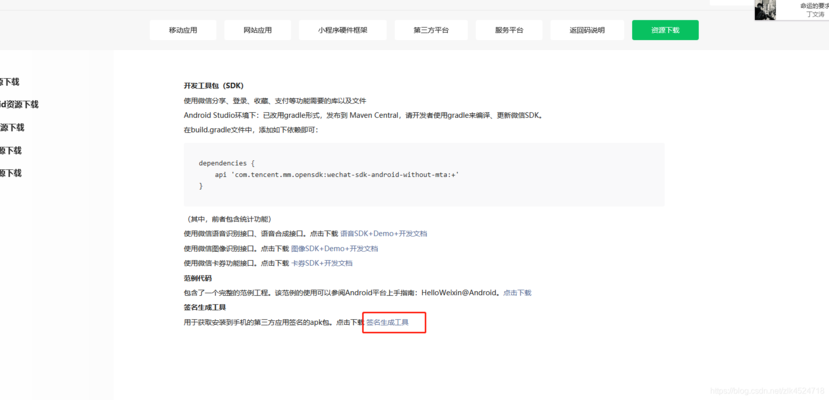Click the 开发工具包（SDK）section heading
This screenshot has height=400, width=829.
coord(213,86)
